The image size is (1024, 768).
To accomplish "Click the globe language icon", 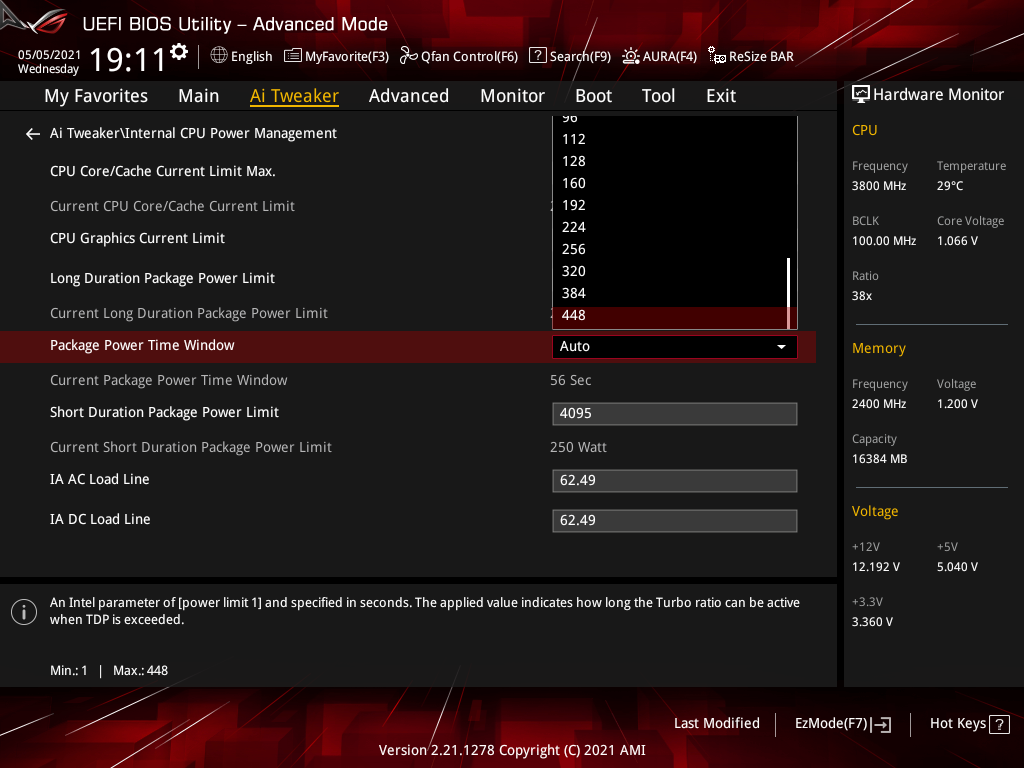I will pos(219,56).
